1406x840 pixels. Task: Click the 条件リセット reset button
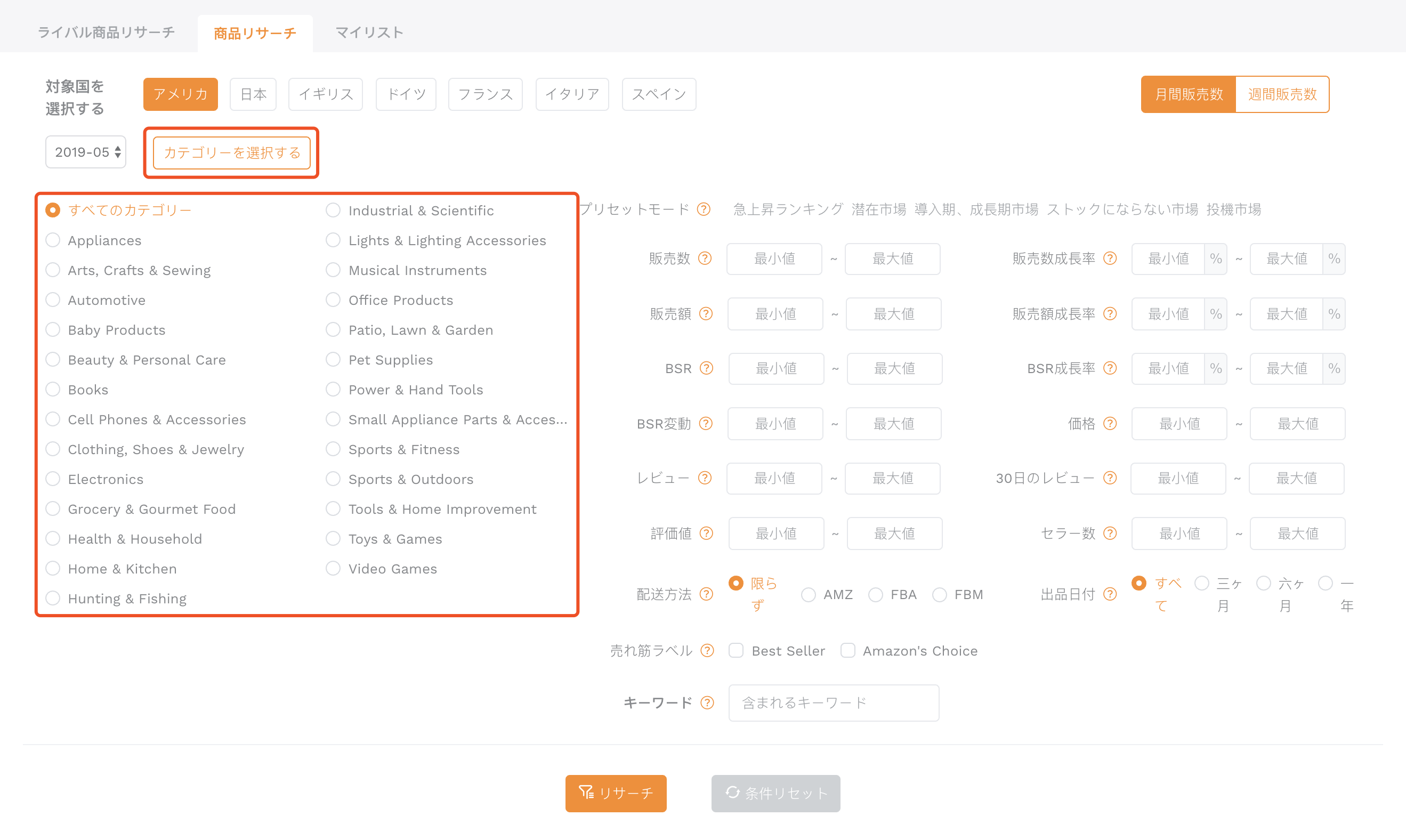click(x=776, y=794)
